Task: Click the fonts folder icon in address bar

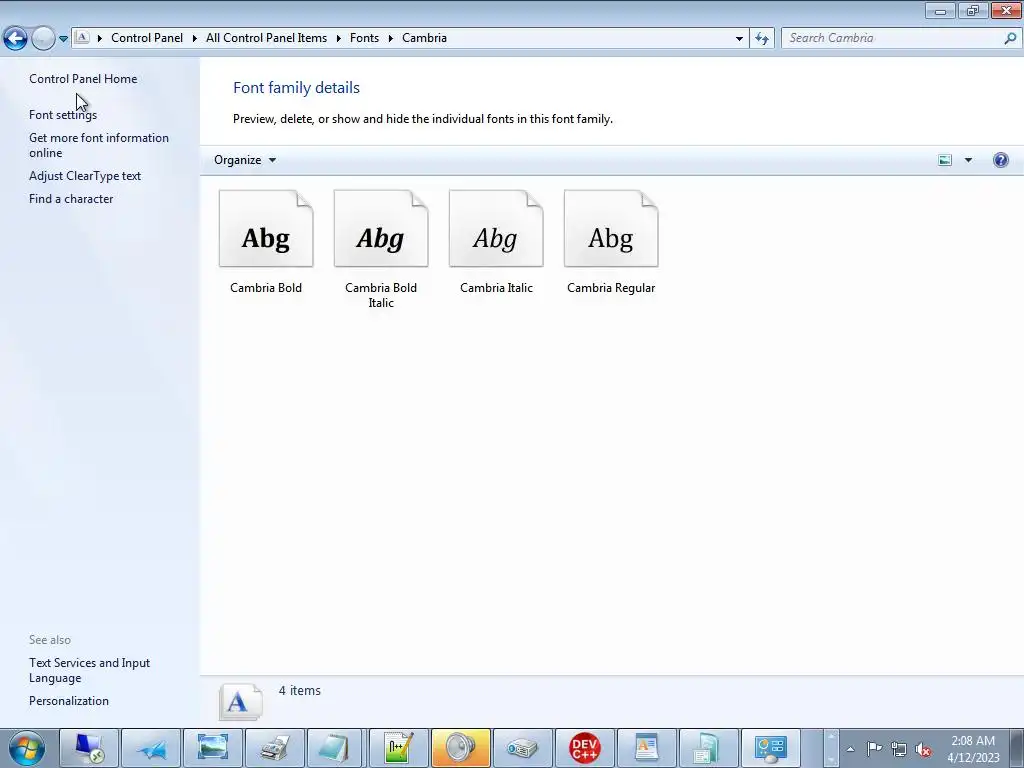Action: pyautogui.click(x=82, y=38)
